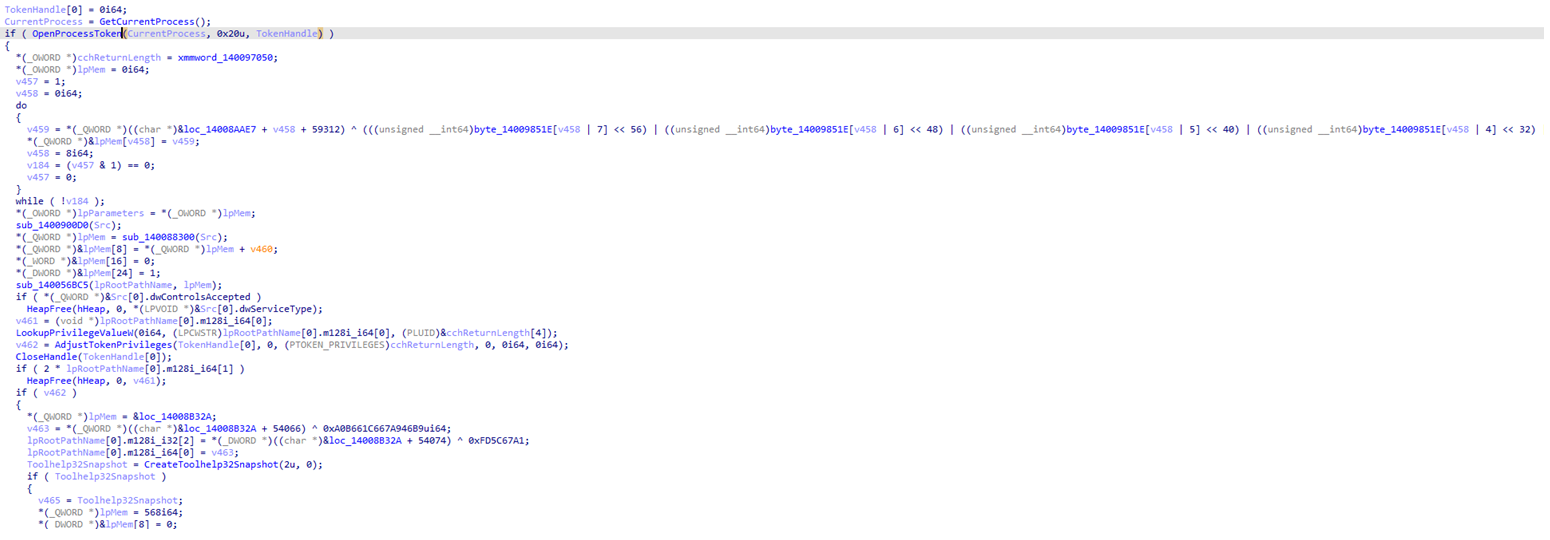
Task: Click the 568i64 value
Action: [x=159, y=513]
